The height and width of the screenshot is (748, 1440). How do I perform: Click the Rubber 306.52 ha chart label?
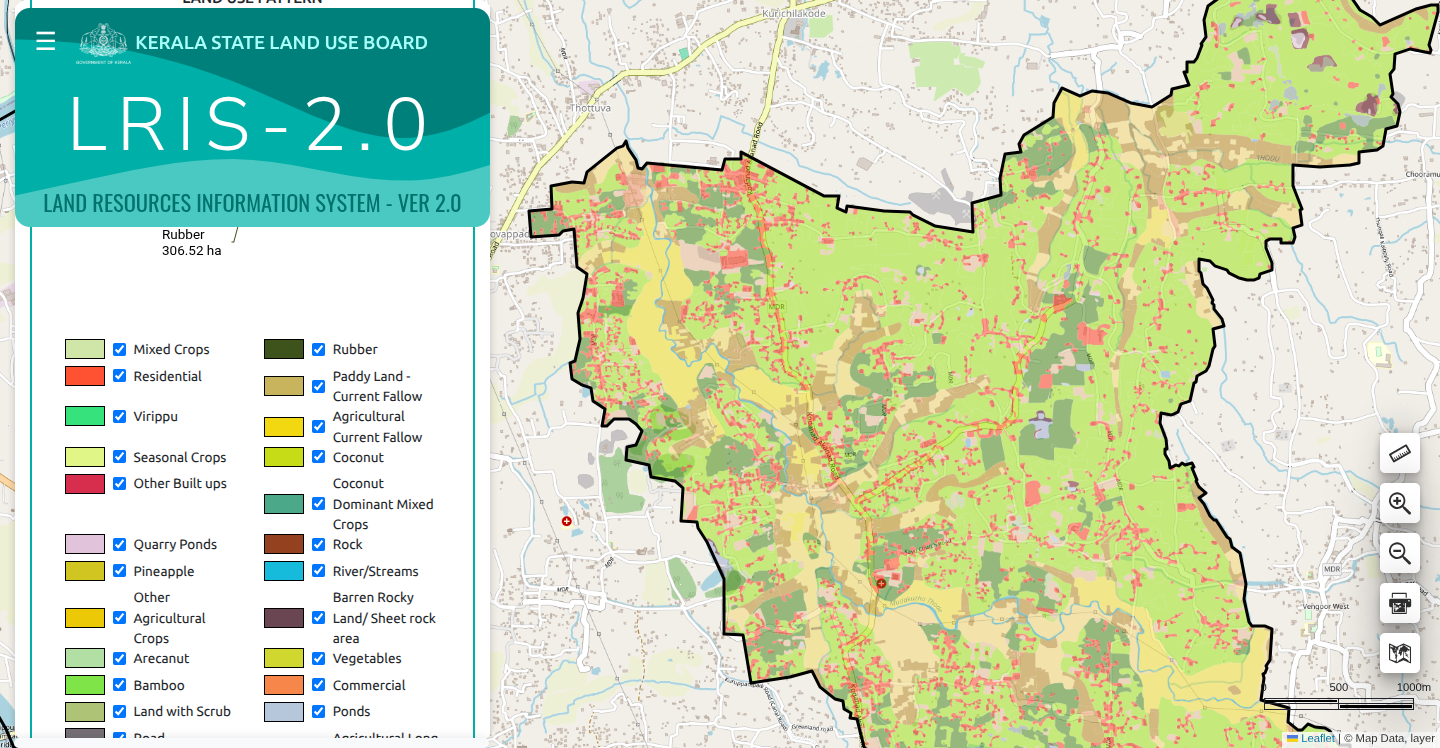[x=190, y=243]
